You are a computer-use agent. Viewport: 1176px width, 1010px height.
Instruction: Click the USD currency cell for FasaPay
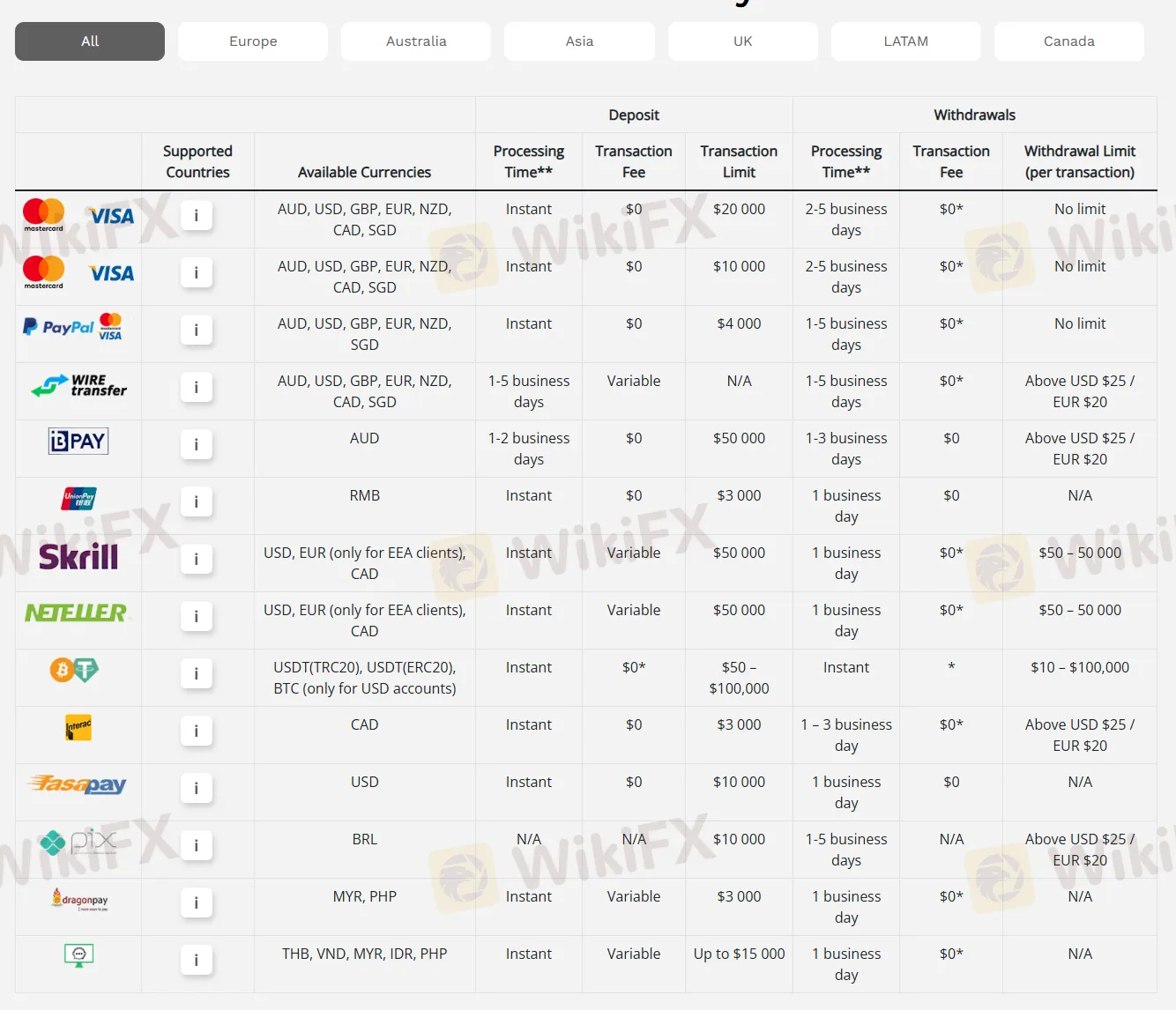[x=364, y=782]
